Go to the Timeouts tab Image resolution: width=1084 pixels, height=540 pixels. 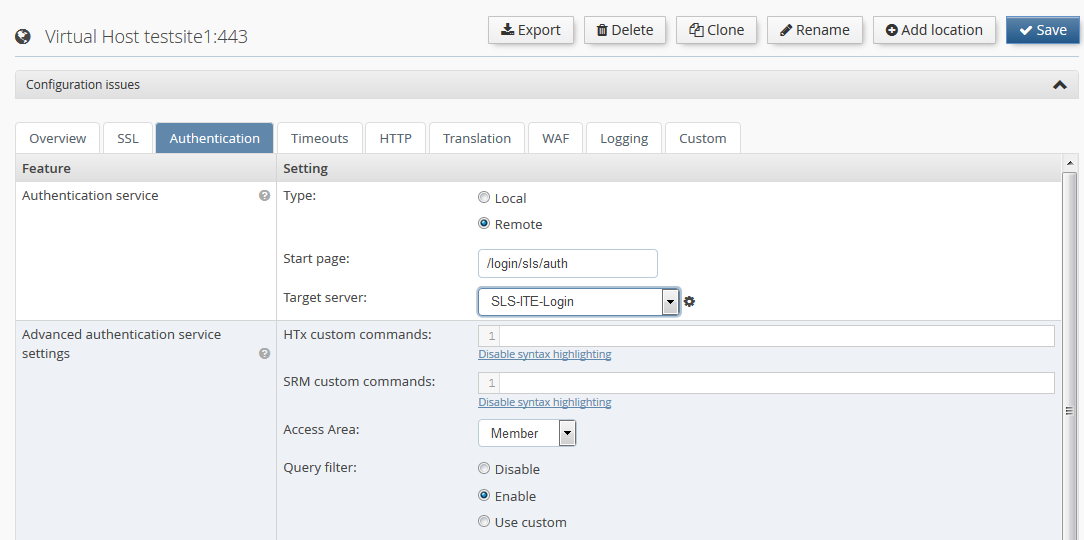point(319,138)
